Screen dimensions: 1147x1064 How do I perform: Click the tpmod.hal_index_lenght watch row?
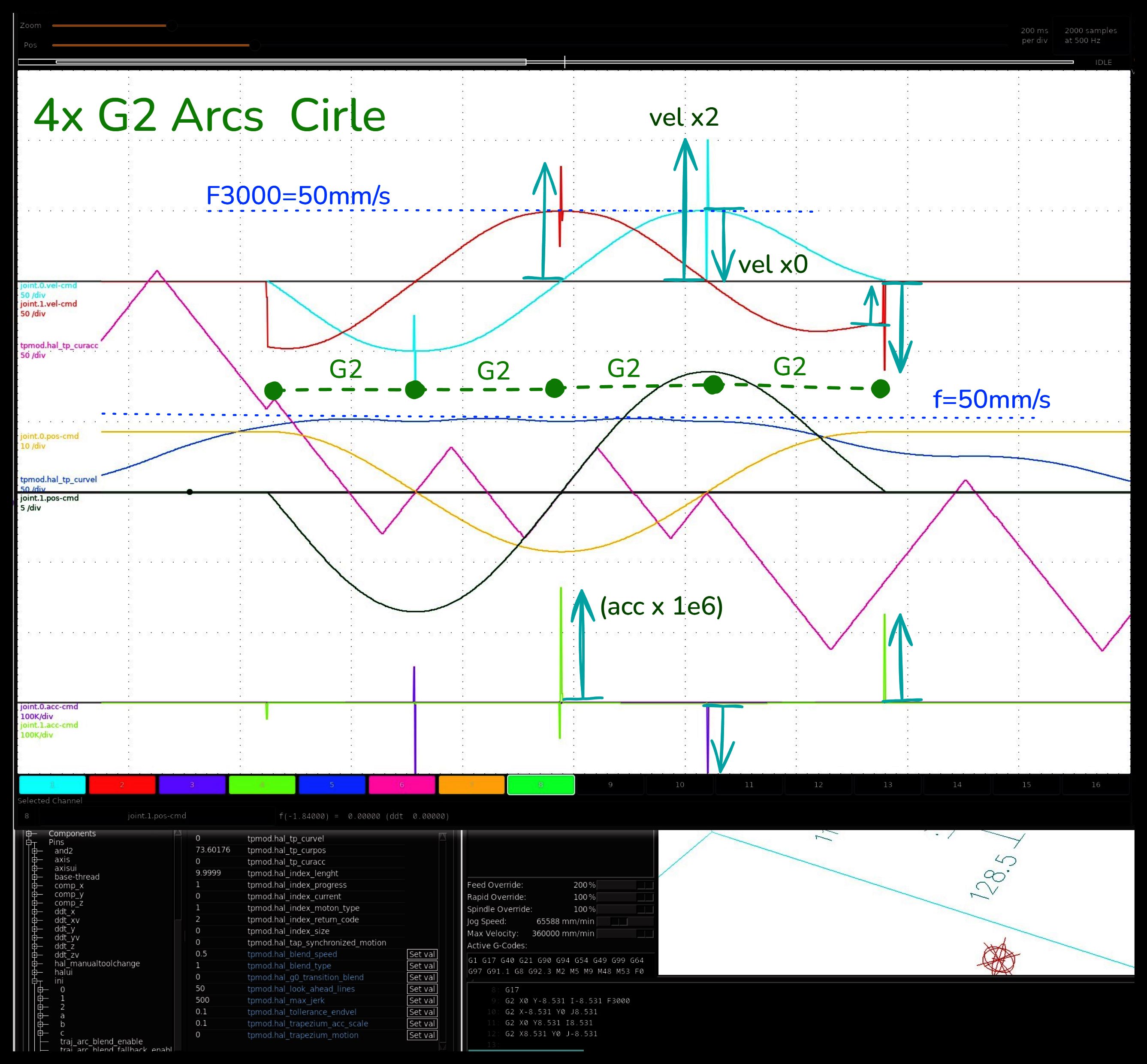[299, 873]
